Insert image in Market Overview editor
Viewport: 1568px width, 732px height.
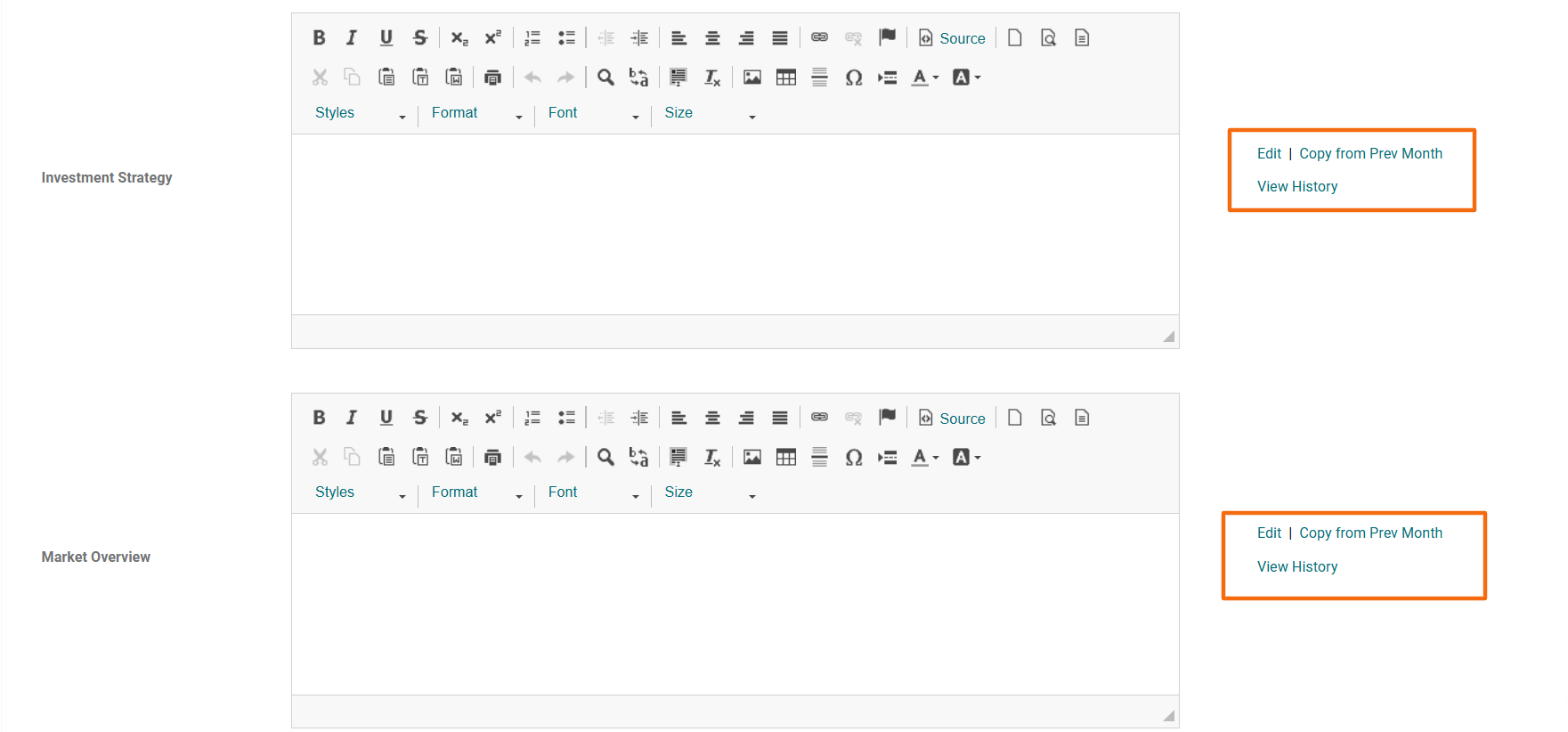tap(752, 458)
